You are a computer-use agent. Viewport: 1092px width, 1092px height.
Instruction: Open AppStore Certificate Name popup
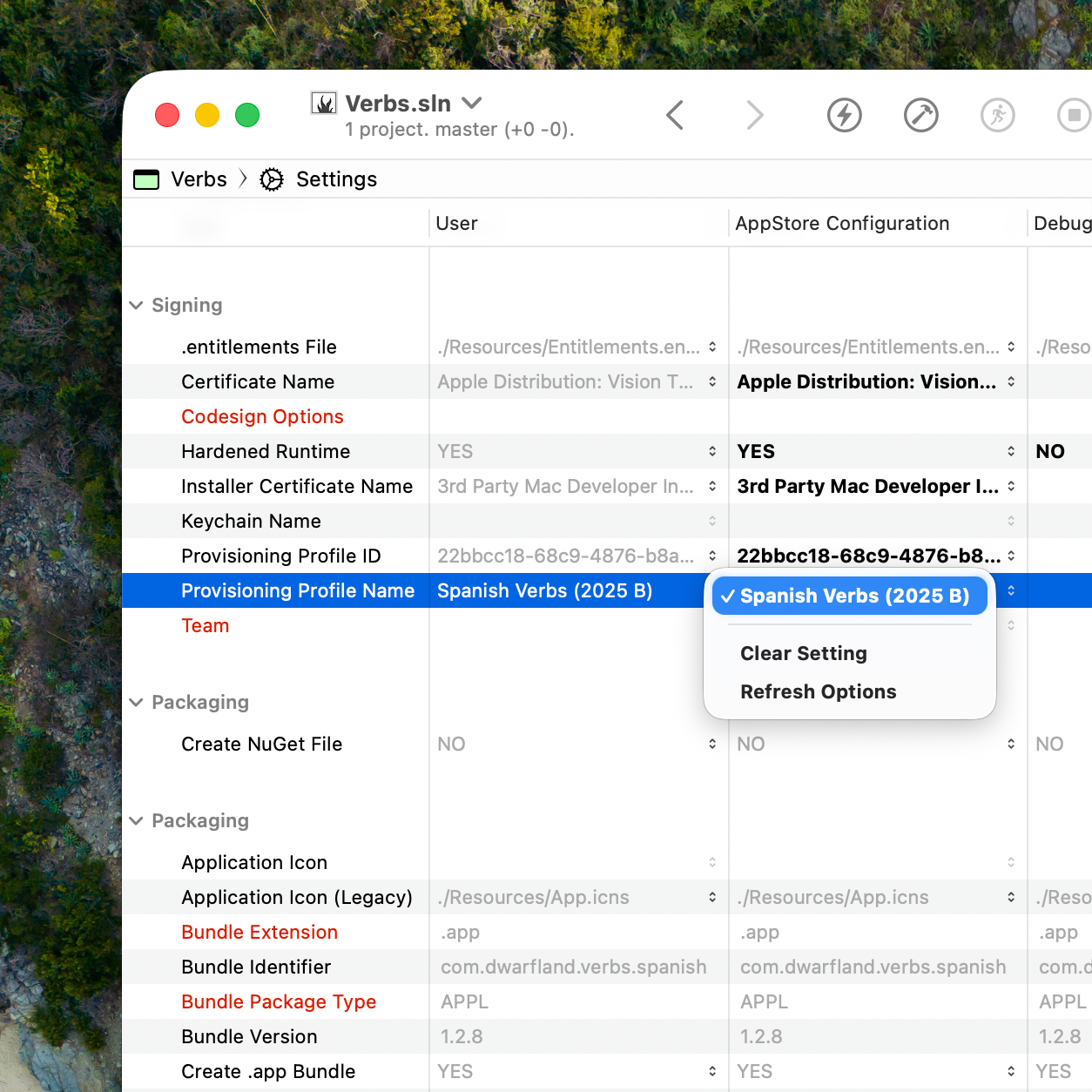click(1010, 381)
